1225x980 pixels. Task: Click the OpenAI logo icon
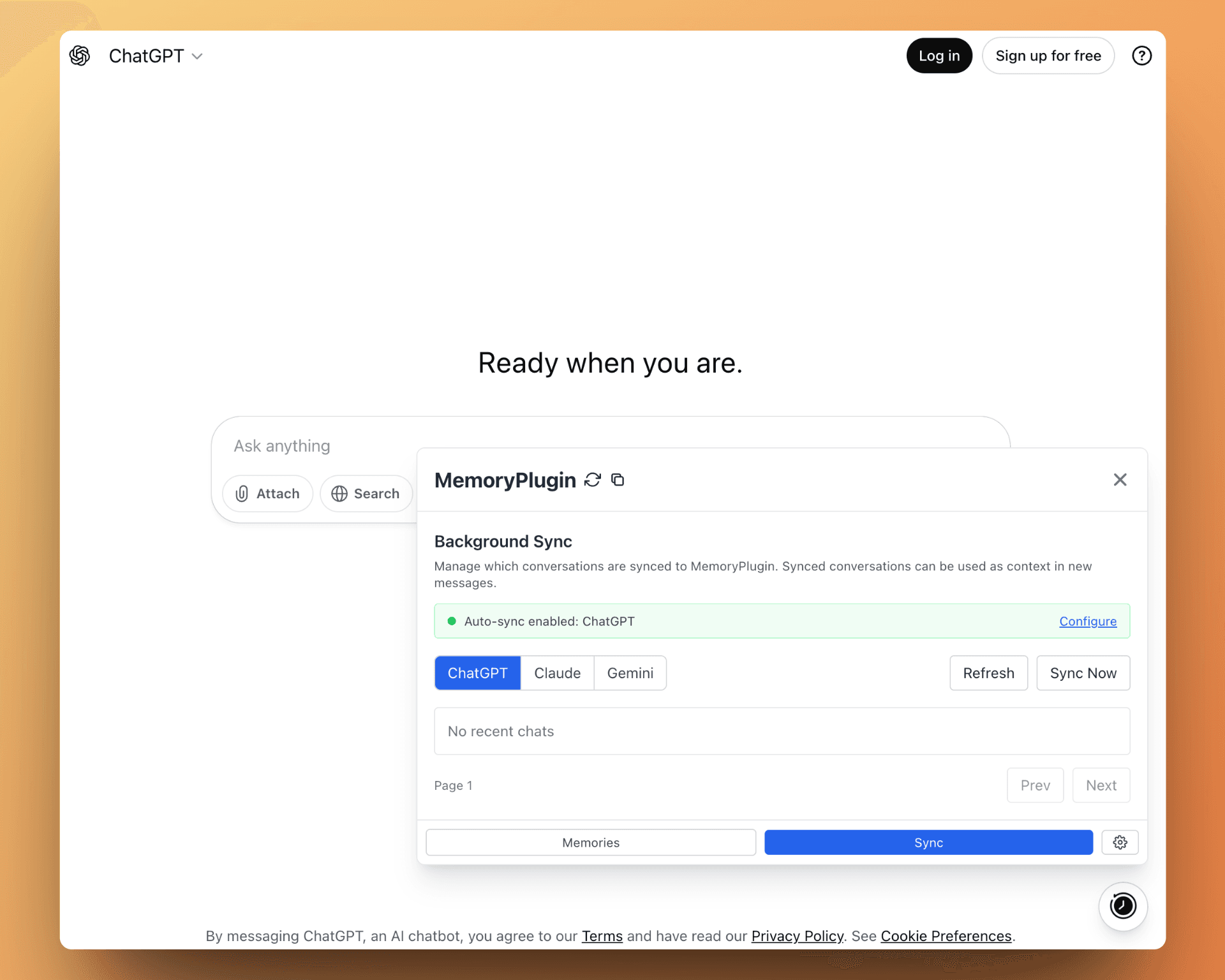[80, 56]
